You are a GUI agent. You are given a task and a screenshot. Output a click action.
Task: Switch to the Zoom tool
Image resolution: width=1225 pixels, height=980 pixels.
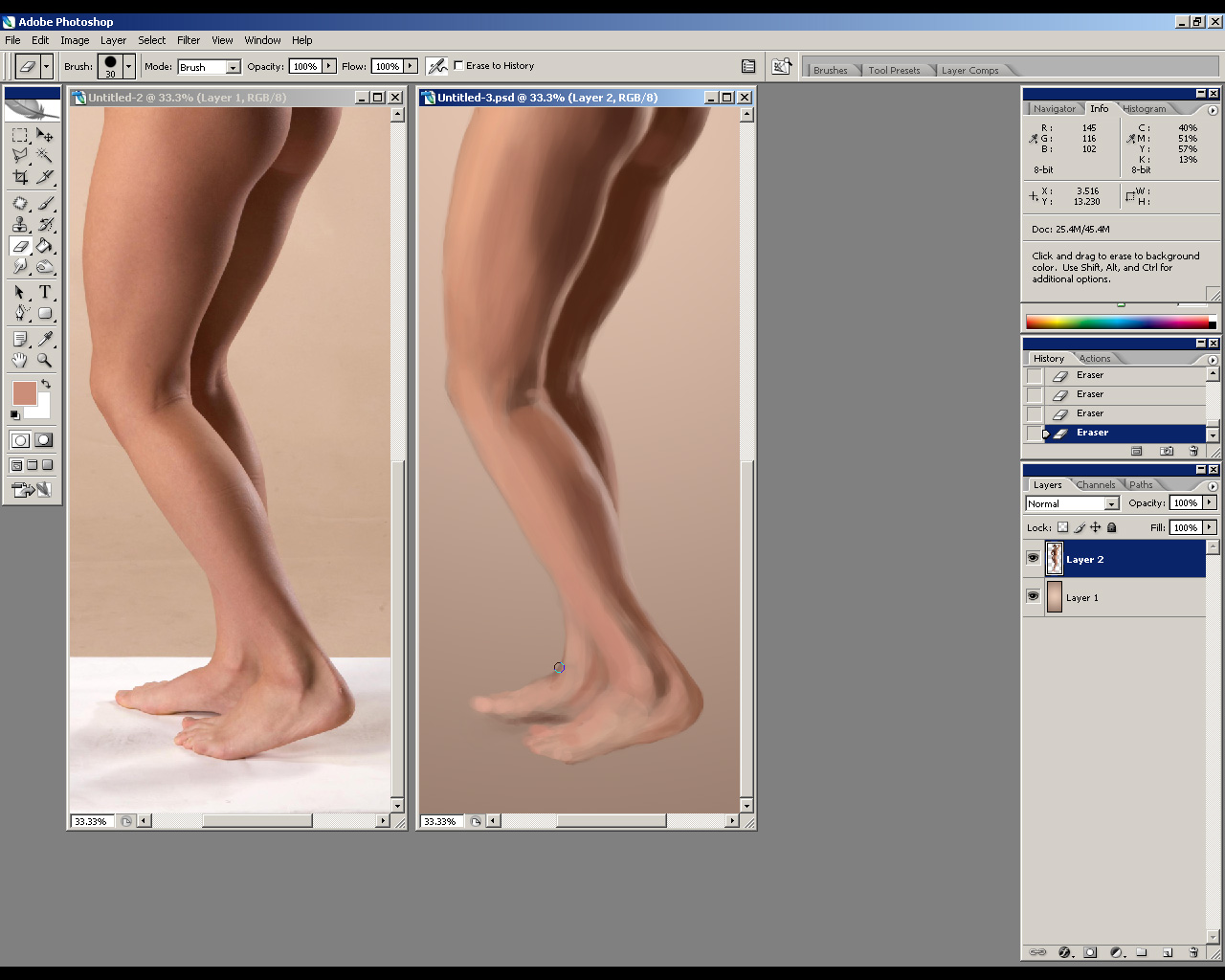click(44, 361)
